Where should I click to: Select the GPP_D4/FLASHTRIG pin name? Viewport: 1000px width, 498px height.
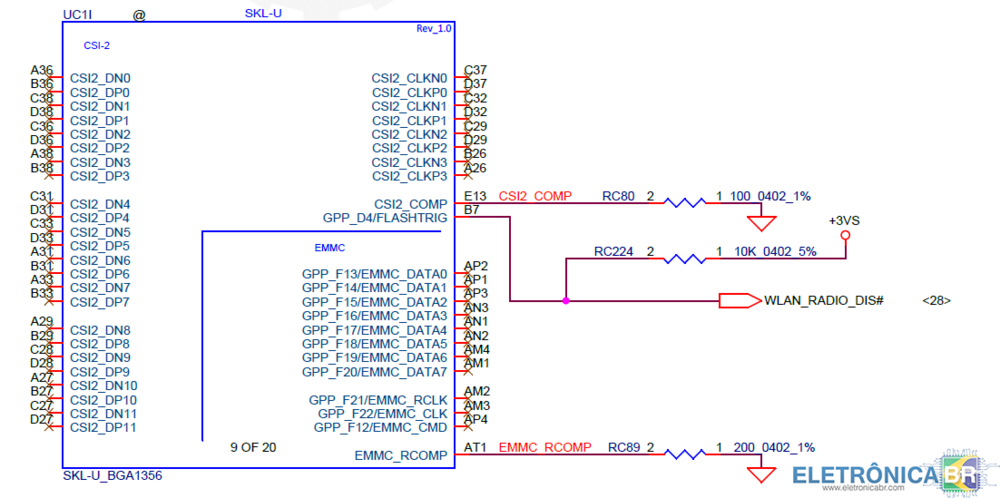[x=385, y=218]
